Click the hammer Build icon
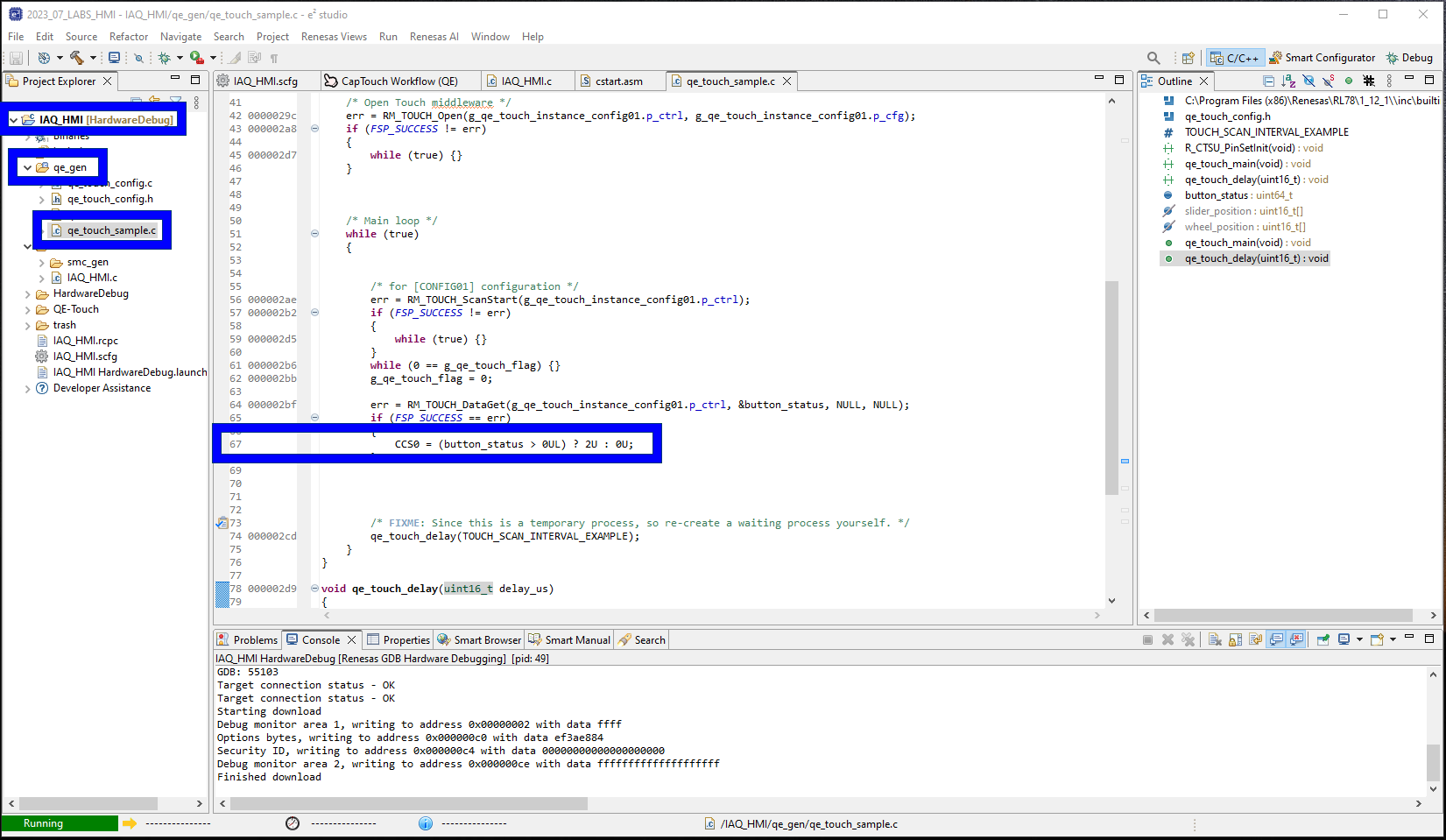The height and width of the screenshot is (840, 1446). pos(77,58)
